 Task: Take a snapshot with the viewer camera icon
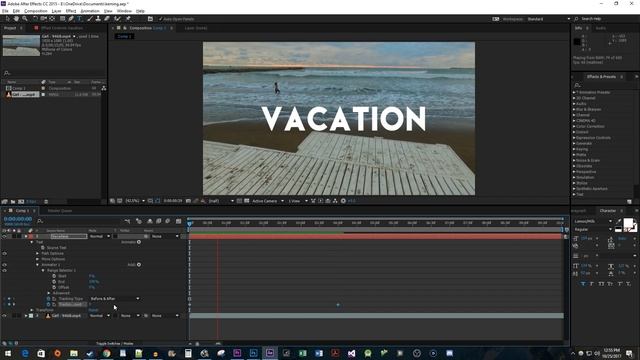pos(188,201)
